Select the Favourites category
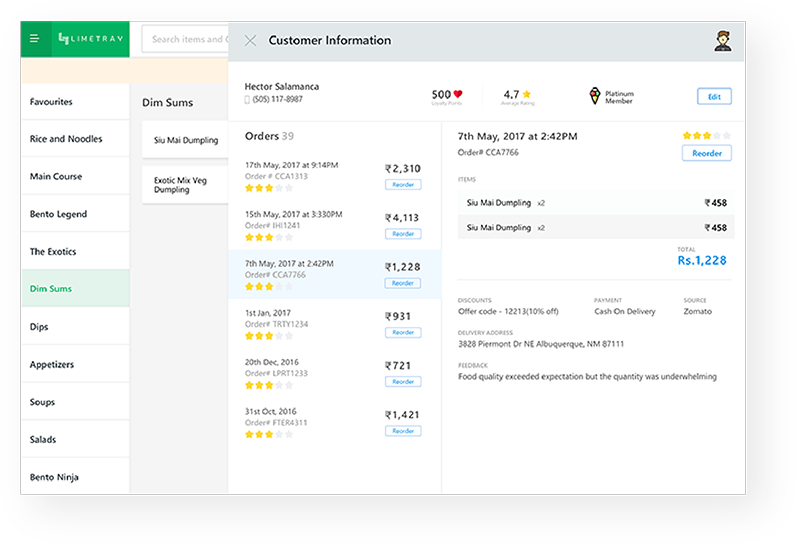This screenshot has height=544, width=796. (75, 102)
